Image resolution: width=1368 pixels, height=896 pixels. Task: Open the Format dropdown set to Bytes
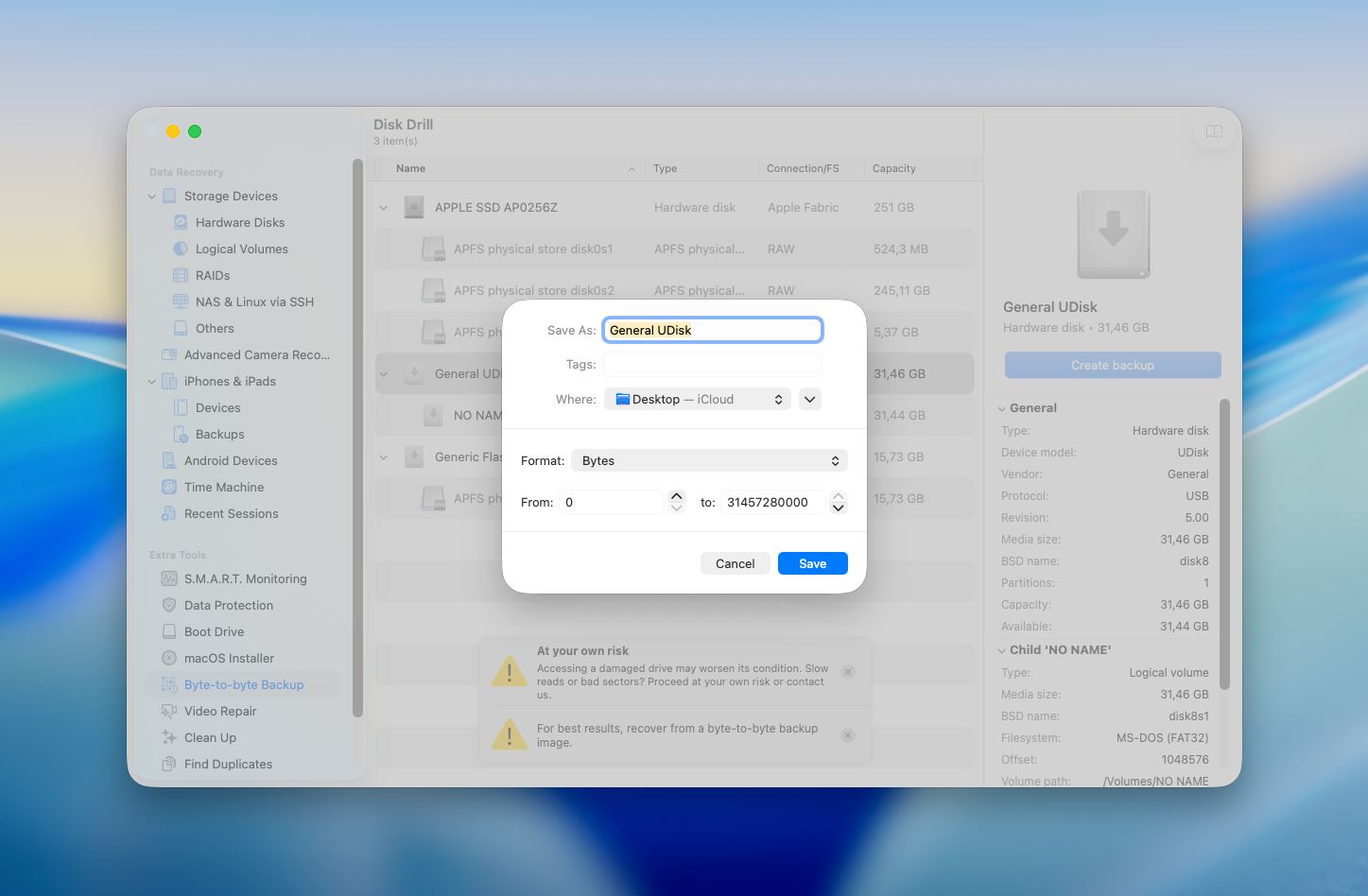click(709, 460)
